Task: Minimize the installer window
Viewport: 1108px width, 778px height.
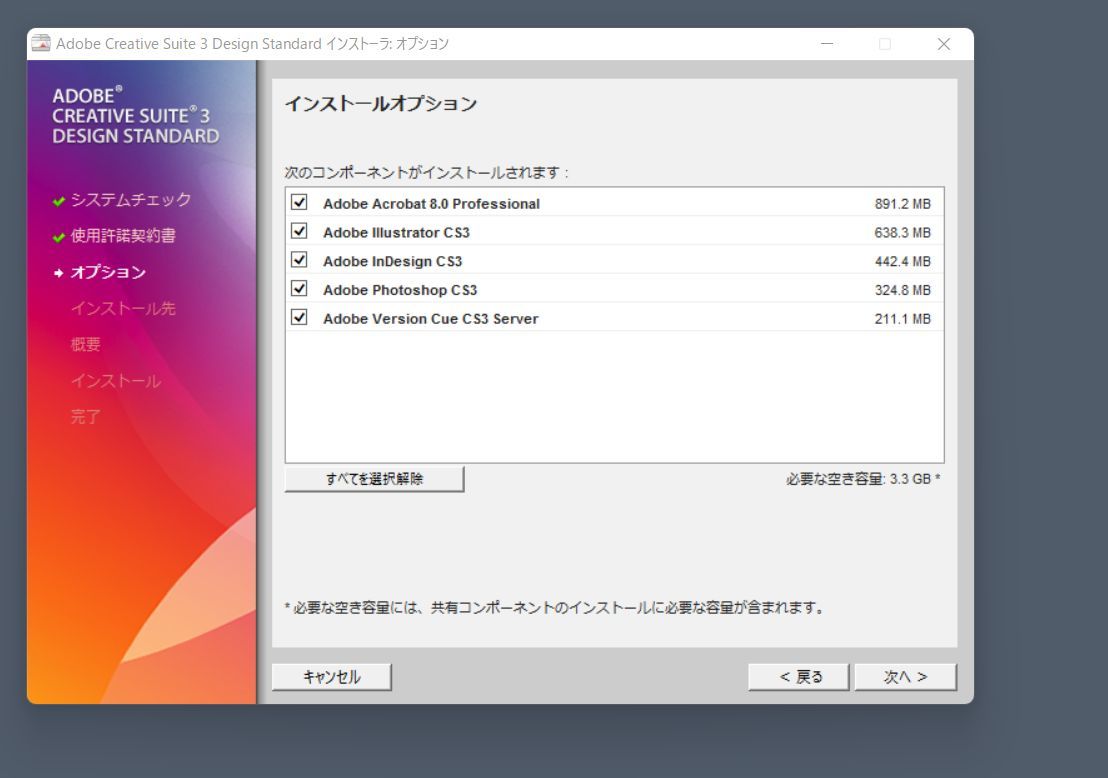Action: (827, 44)
